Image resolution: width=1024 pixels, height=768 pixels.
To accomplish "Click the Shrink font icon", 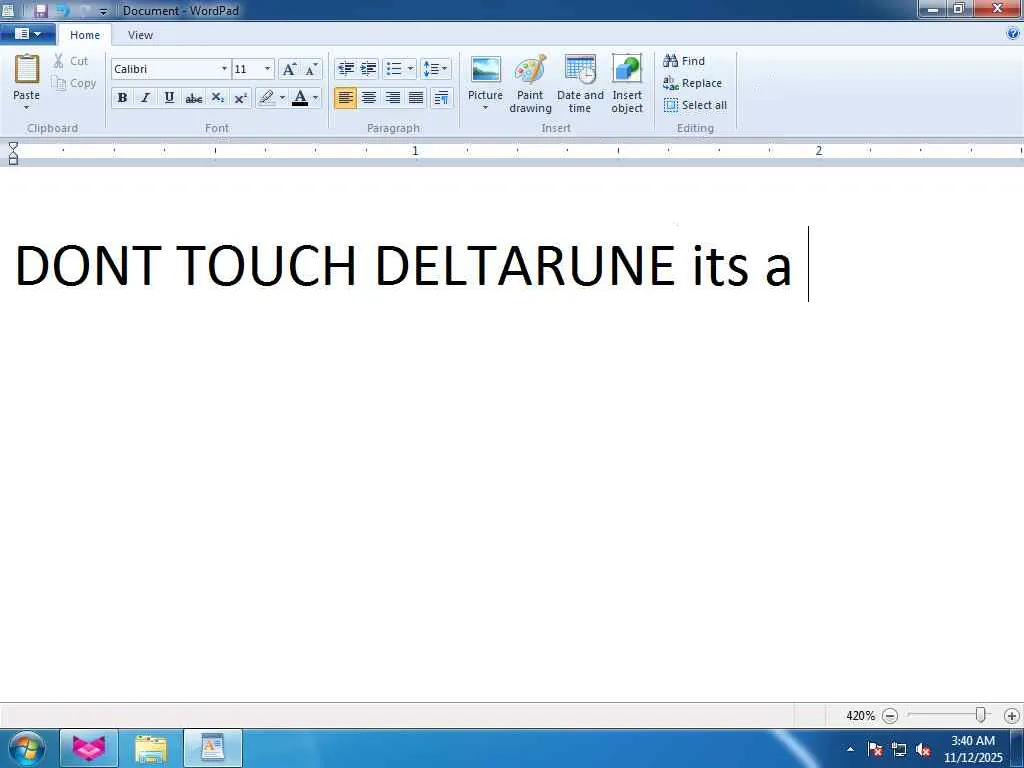I will [x=312, y=69].
